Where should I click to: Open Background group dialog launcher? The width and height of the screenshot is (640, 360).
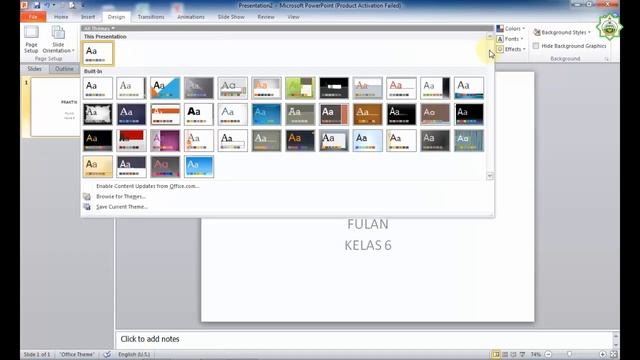click(x=607, y=59)
